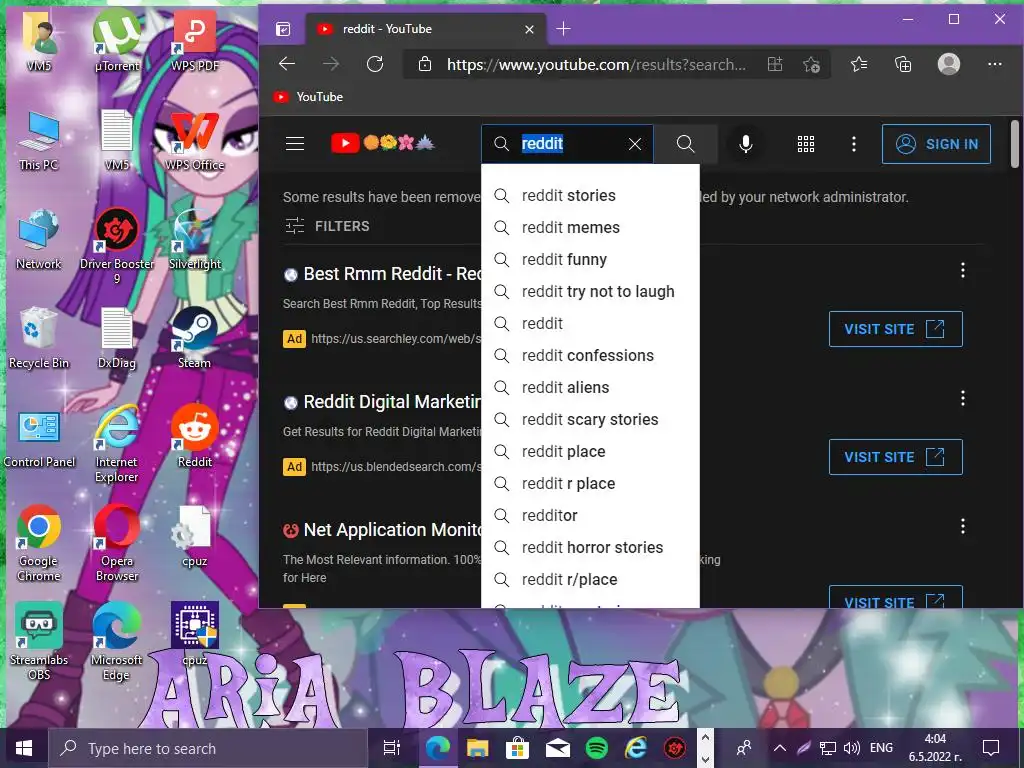Open the Windows Start menu
The width and height of the screenshot is (1024, 768).
[x=24, y=748]
